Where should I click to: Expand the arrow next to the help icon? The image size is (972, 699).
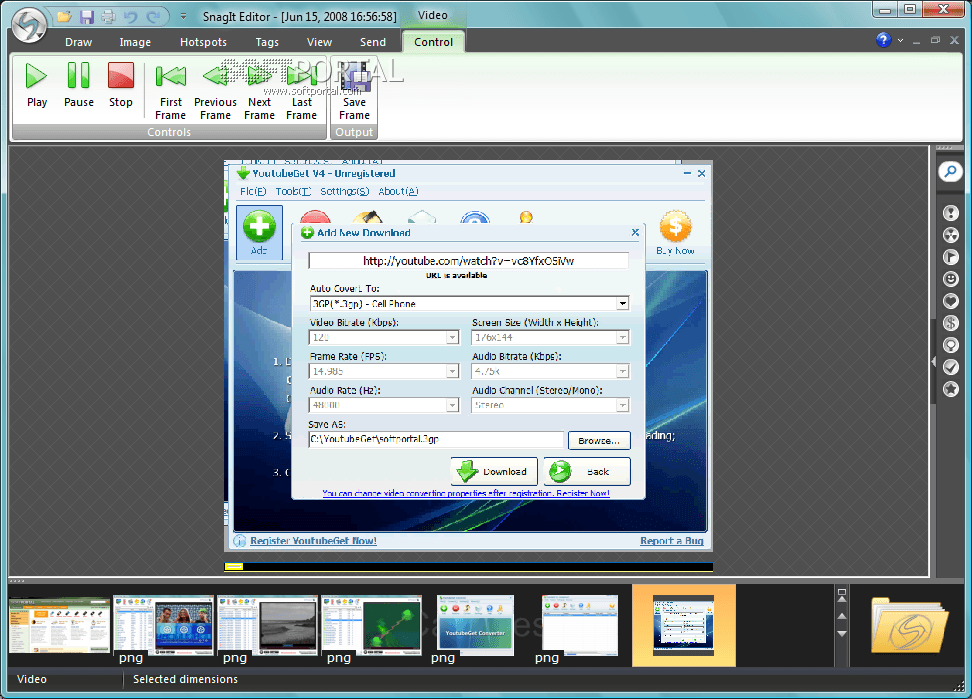pos(900,40)
